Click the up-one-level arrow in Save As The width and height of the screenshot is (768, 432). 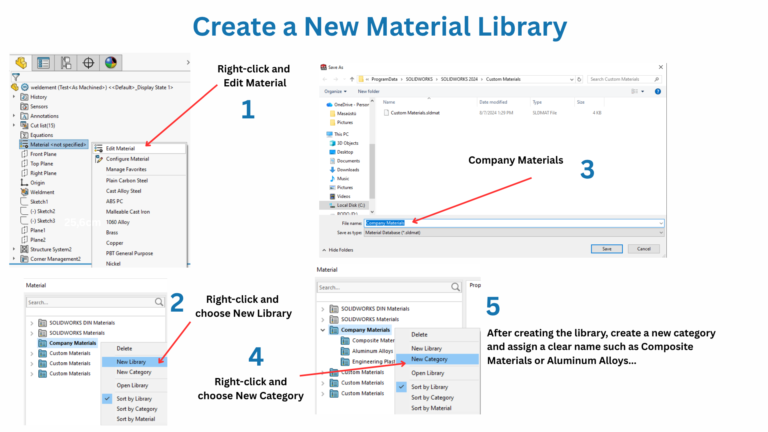pyautogui.click(x=352, y=79)
